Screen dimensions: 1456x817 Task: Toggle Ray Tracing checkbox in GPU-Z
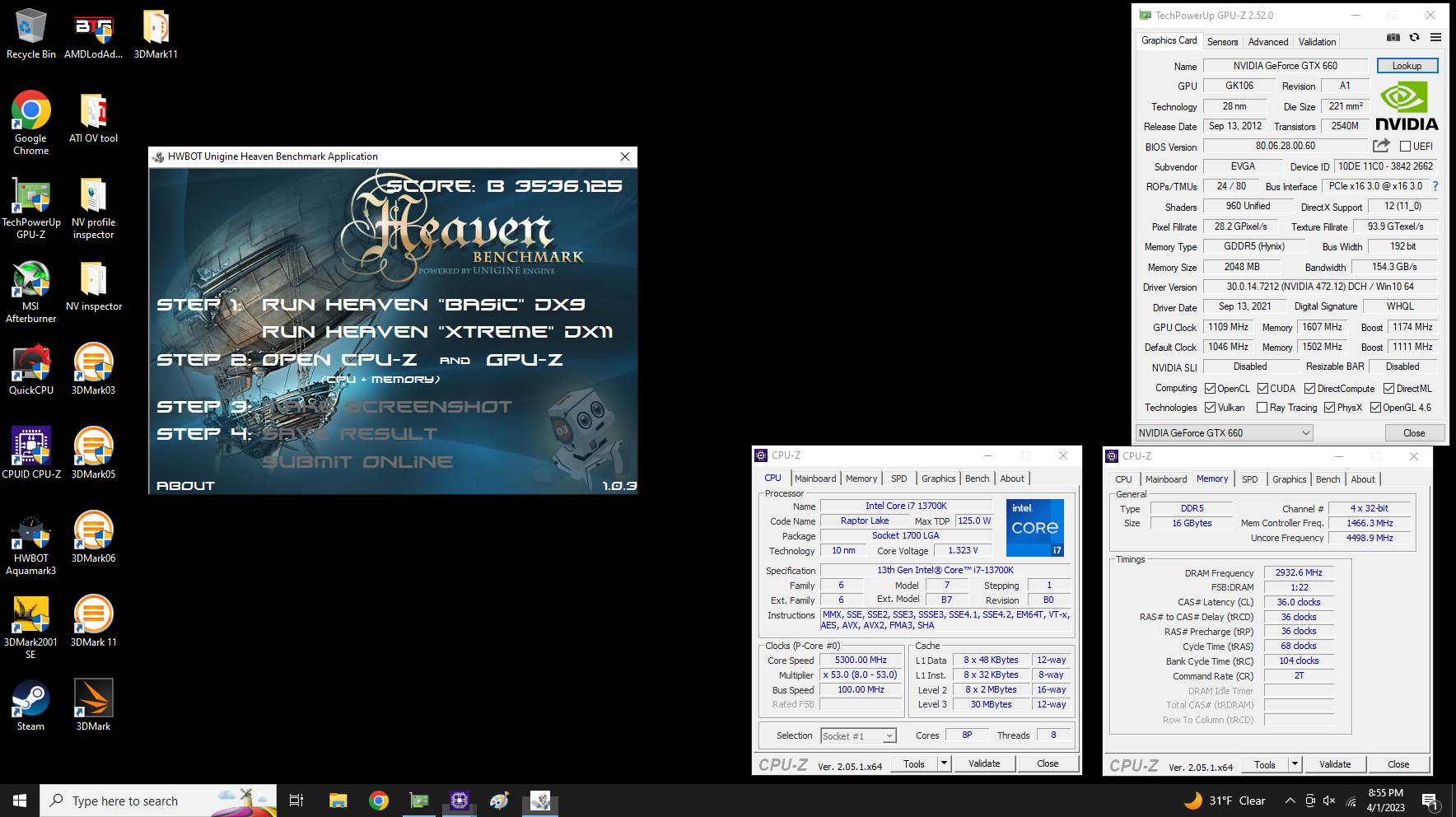tap(1262, 408)
